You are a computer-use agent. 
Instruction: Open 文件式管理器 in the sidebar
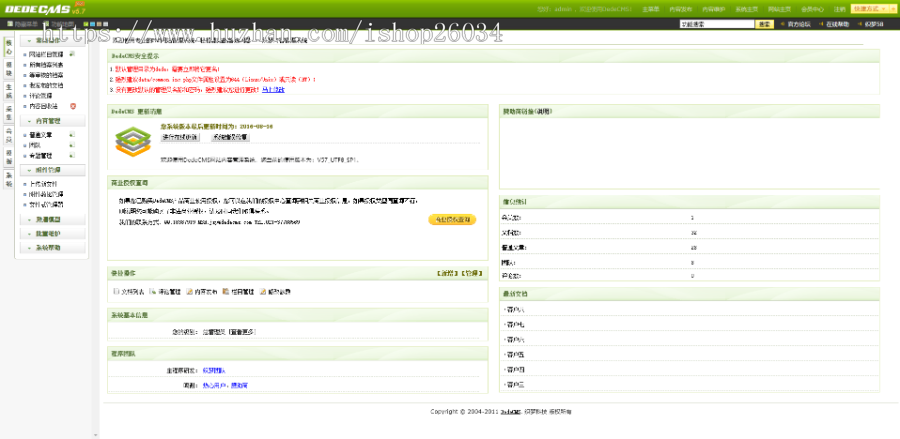pos(46,204)
